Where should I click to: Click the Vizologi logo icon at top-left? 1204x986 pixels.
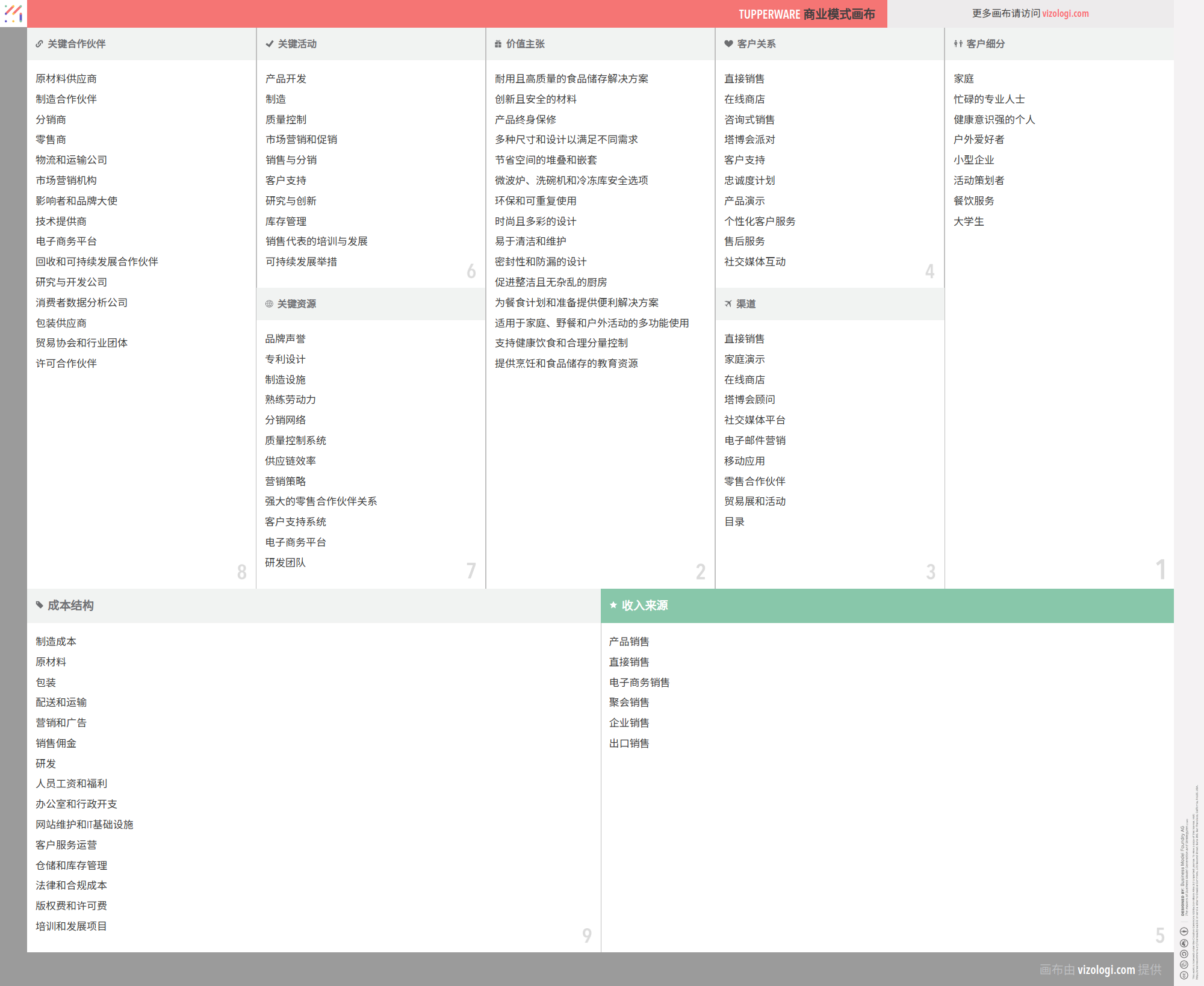(13, 13)
